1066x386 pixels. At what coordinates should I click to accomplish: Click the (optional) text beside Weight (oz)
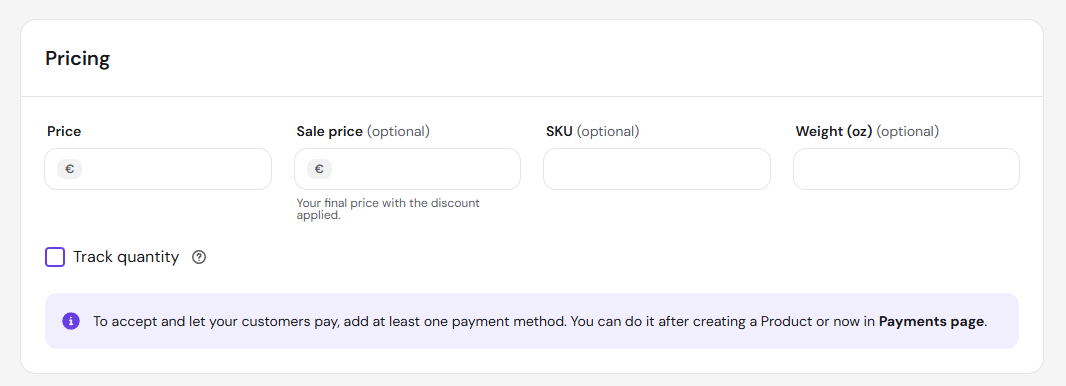tap(908, 131)
